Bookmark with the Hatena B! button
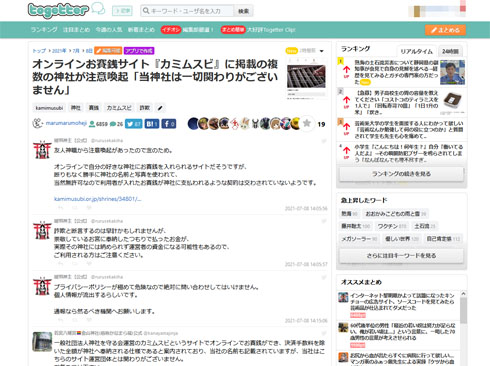Screen dimensions: 490x366 152,124
